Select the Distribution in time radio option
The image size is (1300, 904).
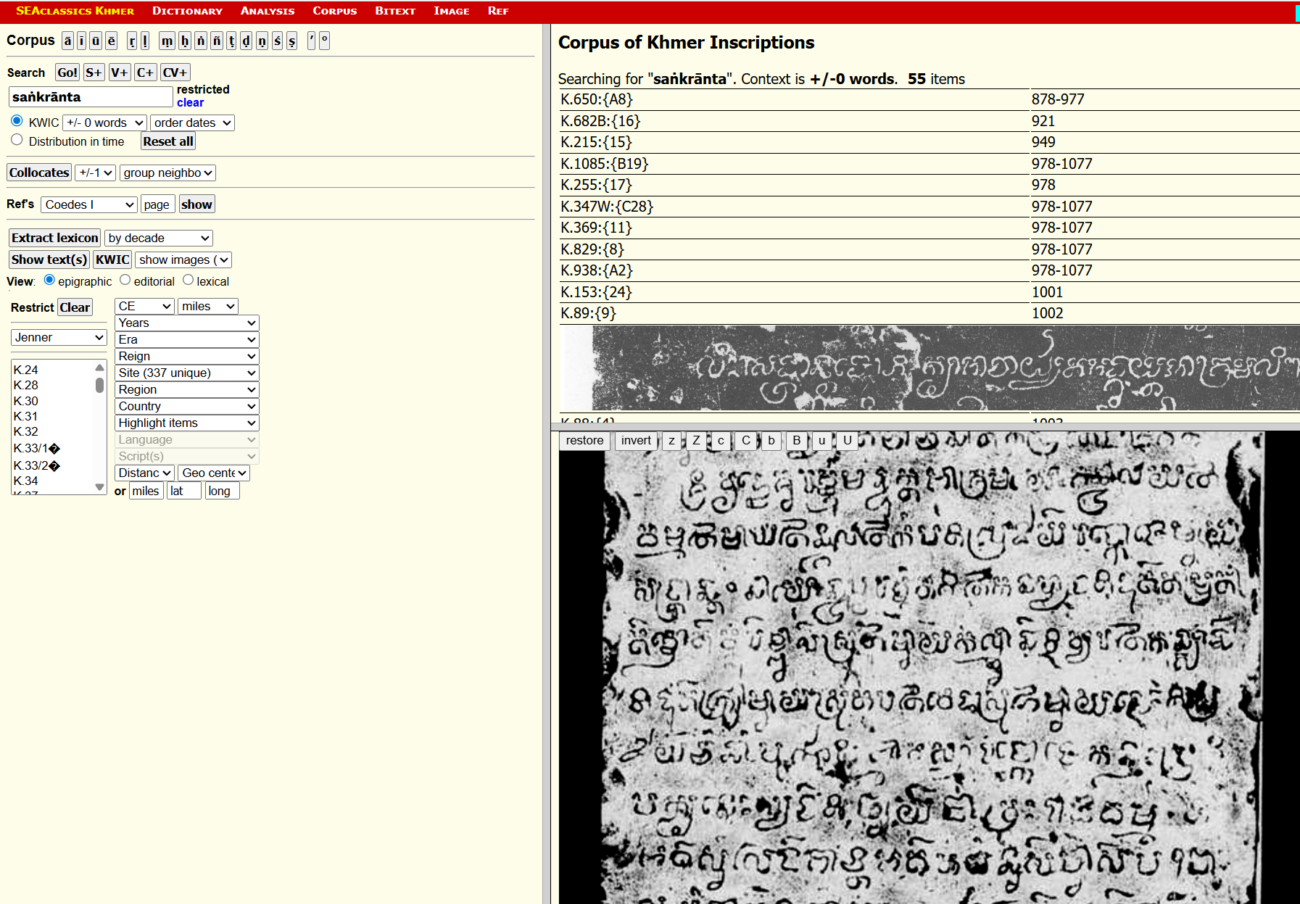click(x=17, y=140)
